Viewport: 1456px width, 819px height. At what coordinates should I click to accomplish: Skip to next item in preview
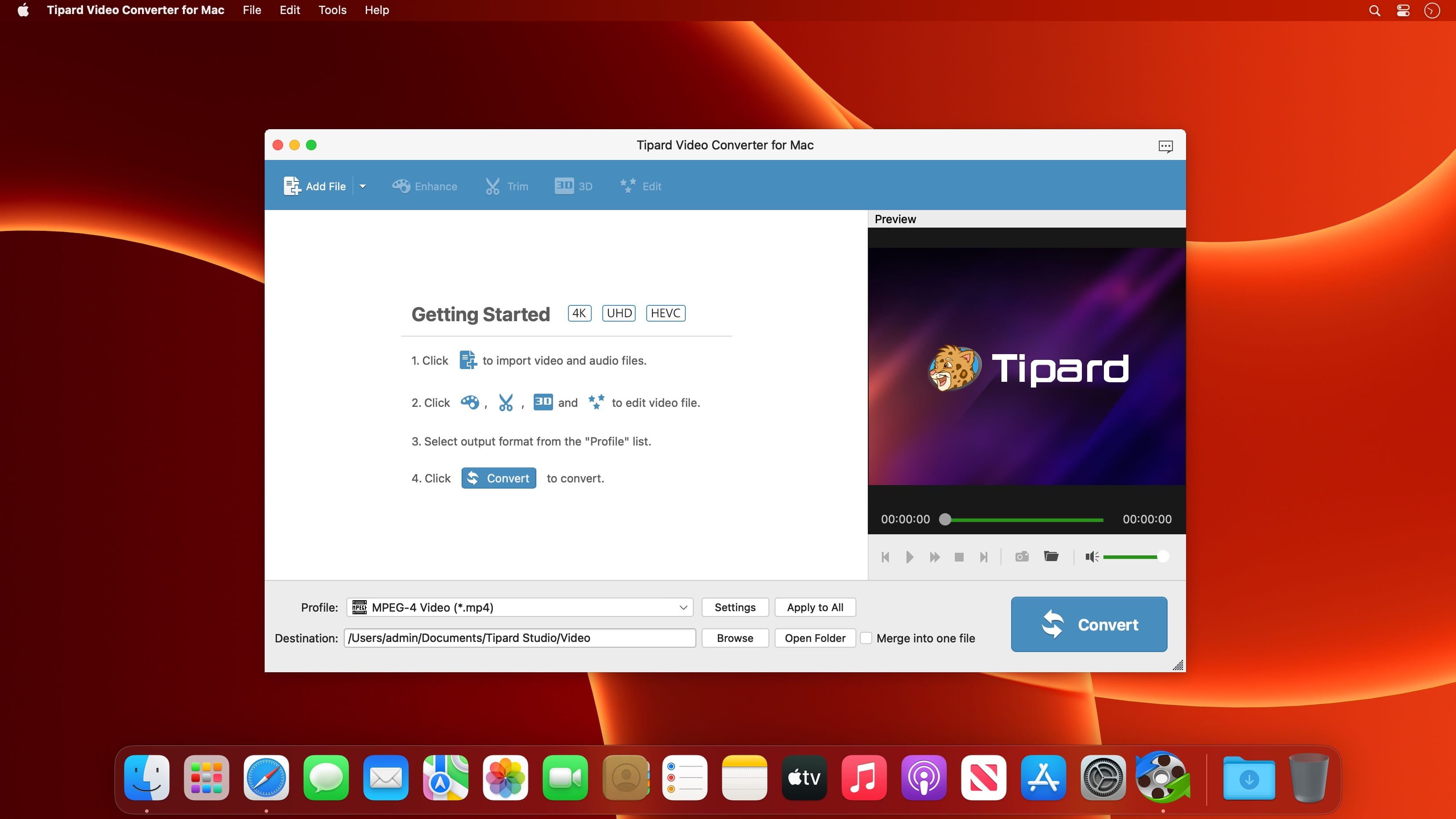click(983, 557)
